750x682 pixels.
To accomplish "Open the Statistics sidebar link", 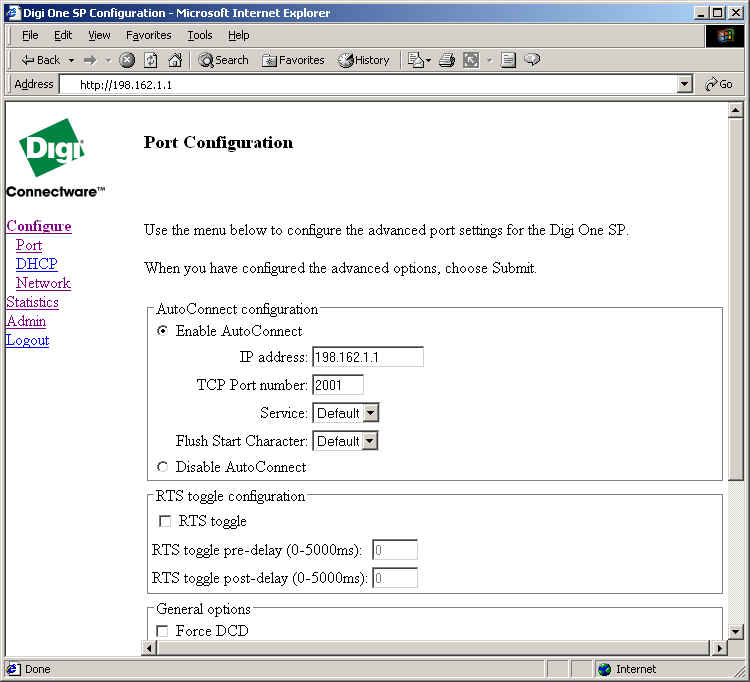I will 32,302.
